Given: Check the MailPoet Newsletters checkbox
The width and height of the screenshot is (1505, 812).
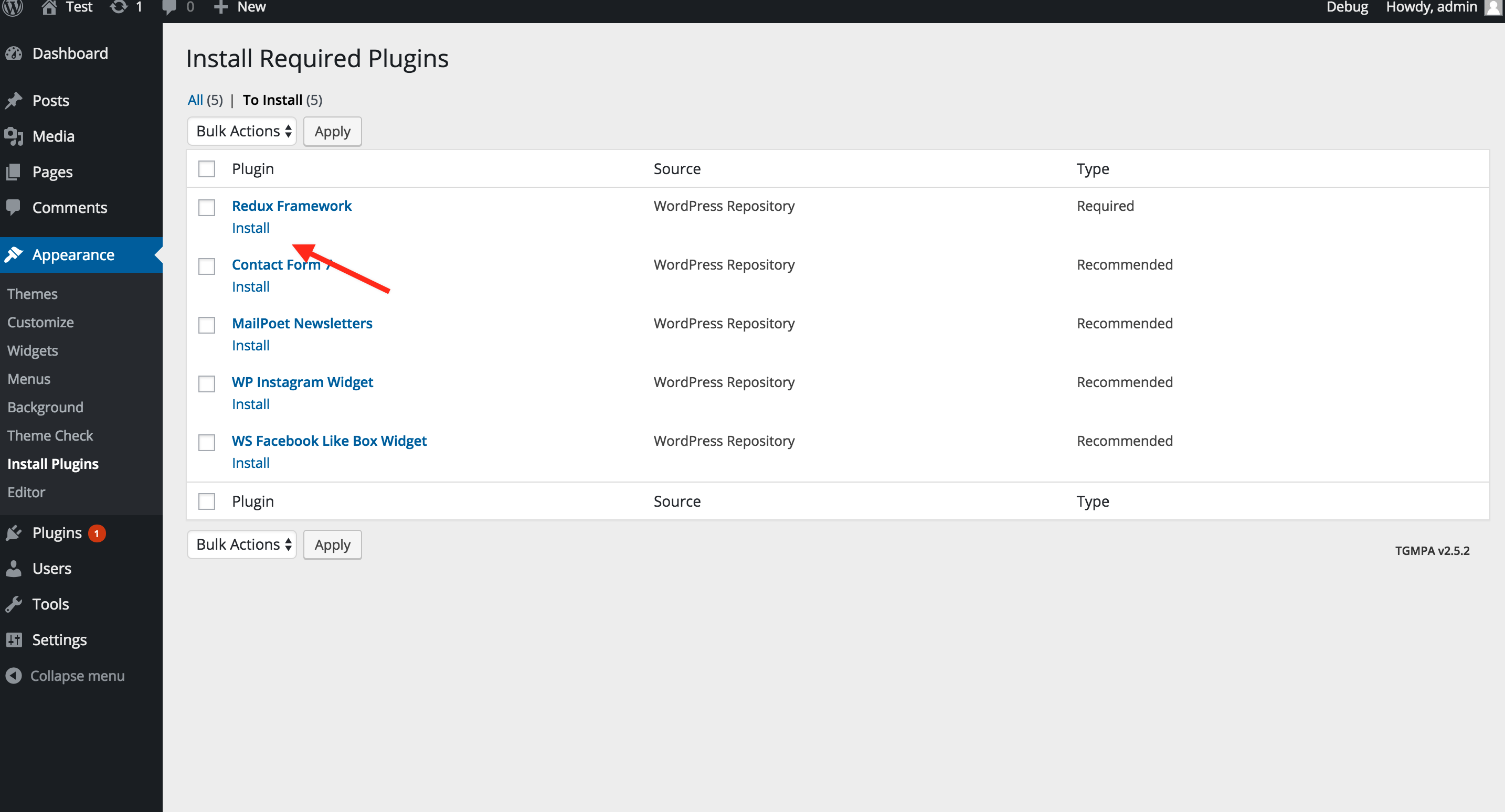Looking at the screenshot, I should [x=206, y=325].
